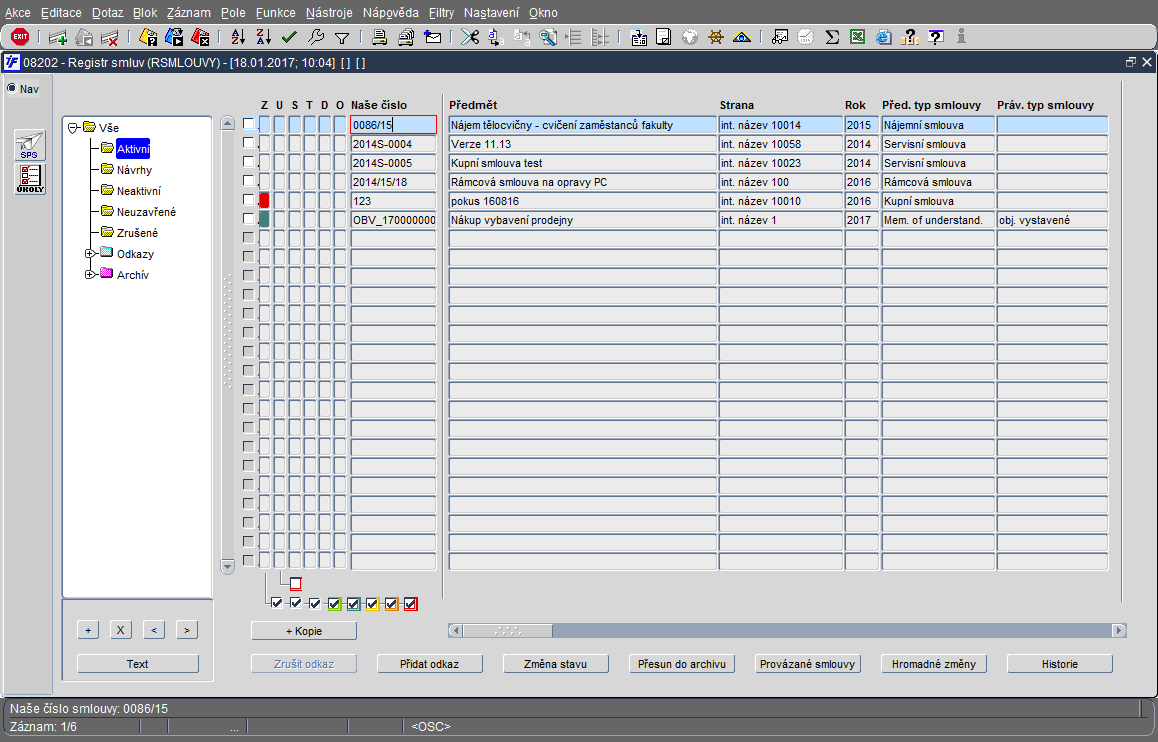
Task: Expand the Odkazy tree node
Action: point(90,253)
